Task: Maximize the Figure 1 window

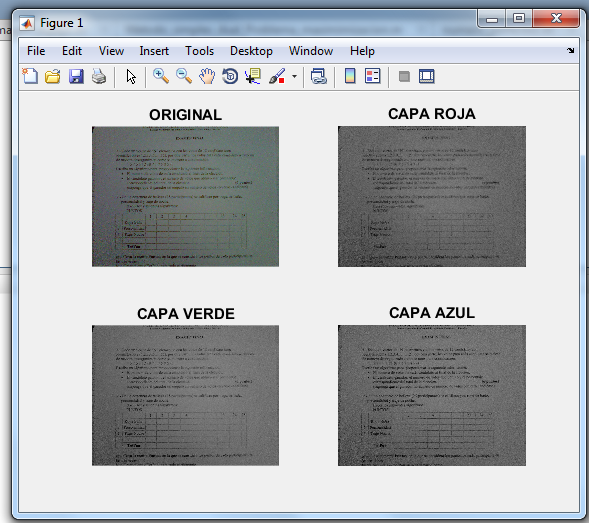Action: (519, 18)
